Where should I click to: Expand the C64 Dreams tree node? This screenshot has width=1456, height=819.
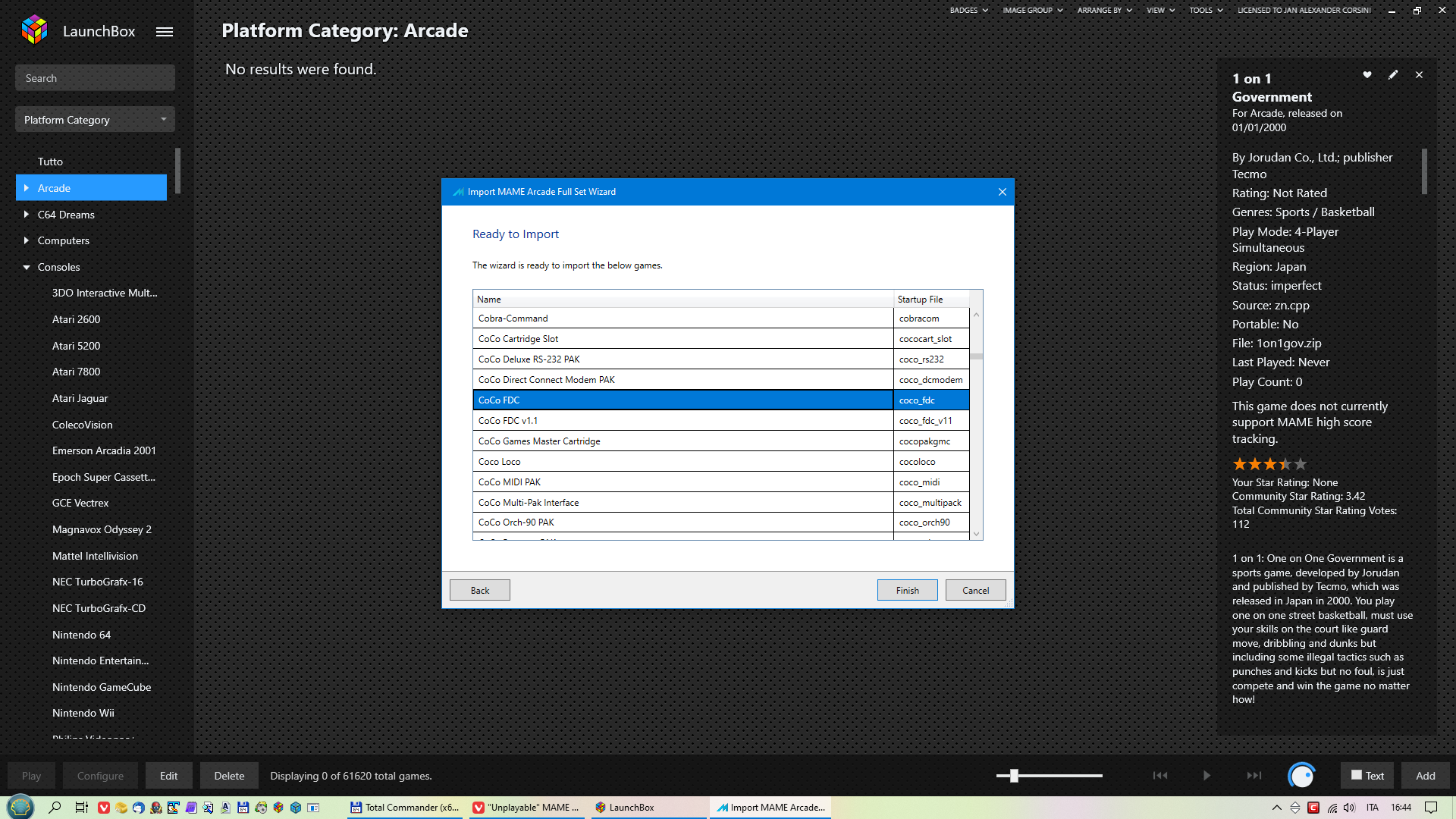pyautogui.click(x=27, y=215)
